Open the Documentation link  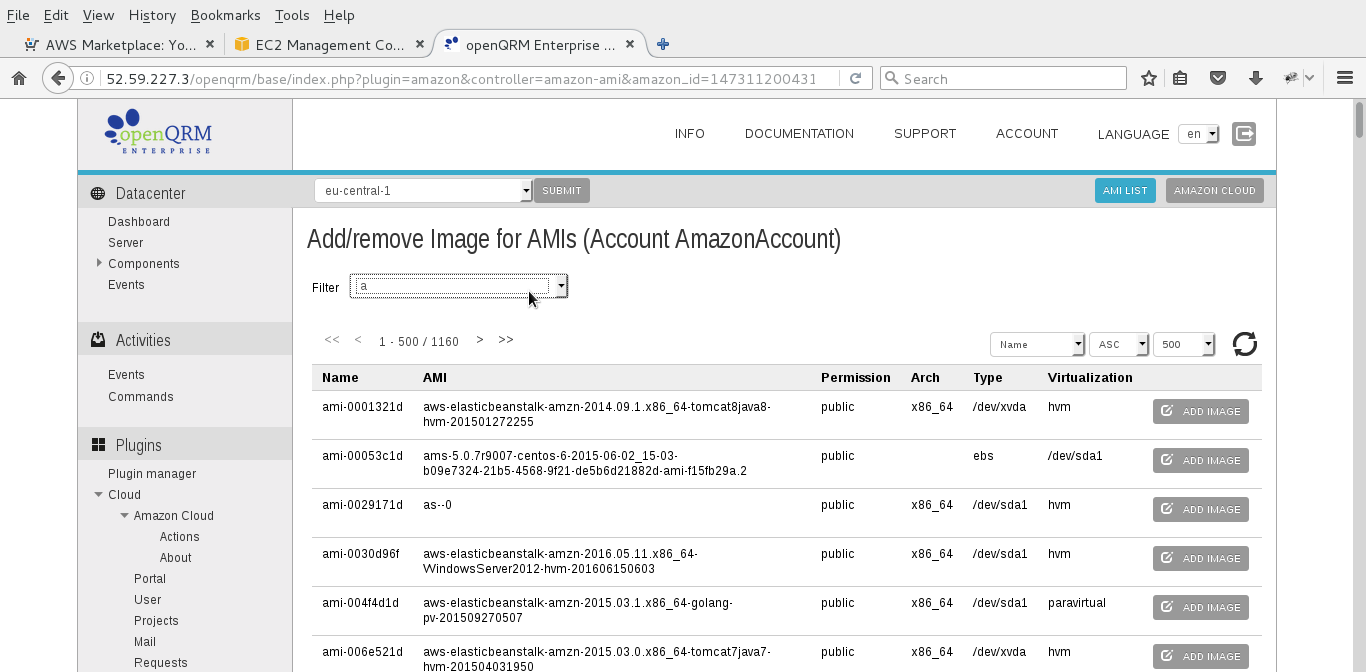(799, 133)
